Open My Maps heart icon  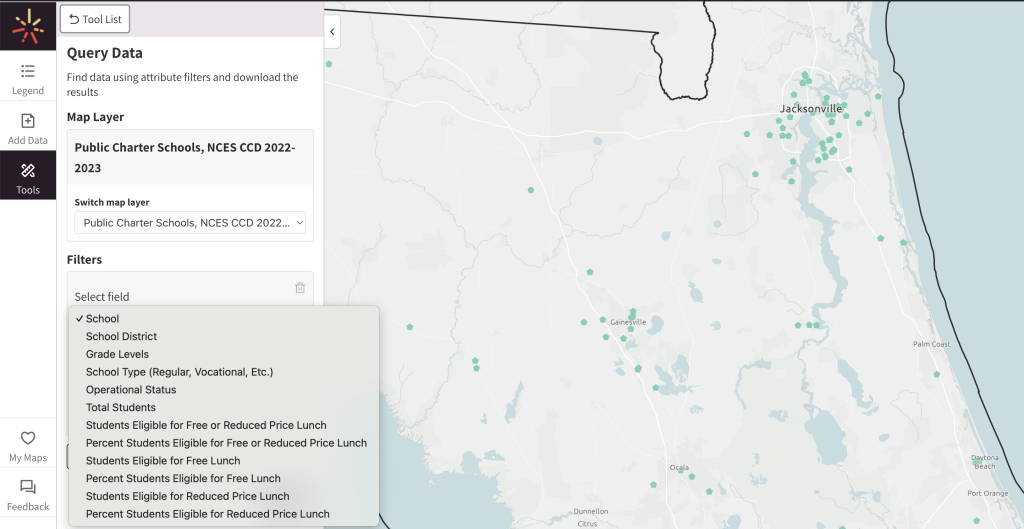point(28,446)
